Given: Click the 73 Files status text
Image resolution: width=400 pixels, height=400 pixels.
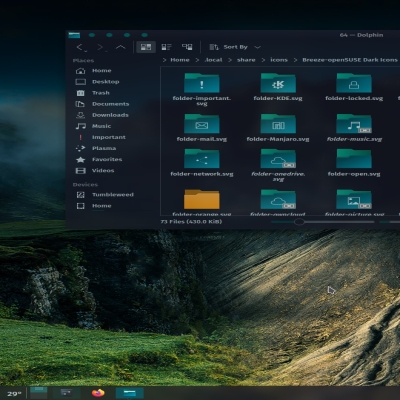Looking at the screenshot, I should [x=191, y=222].
